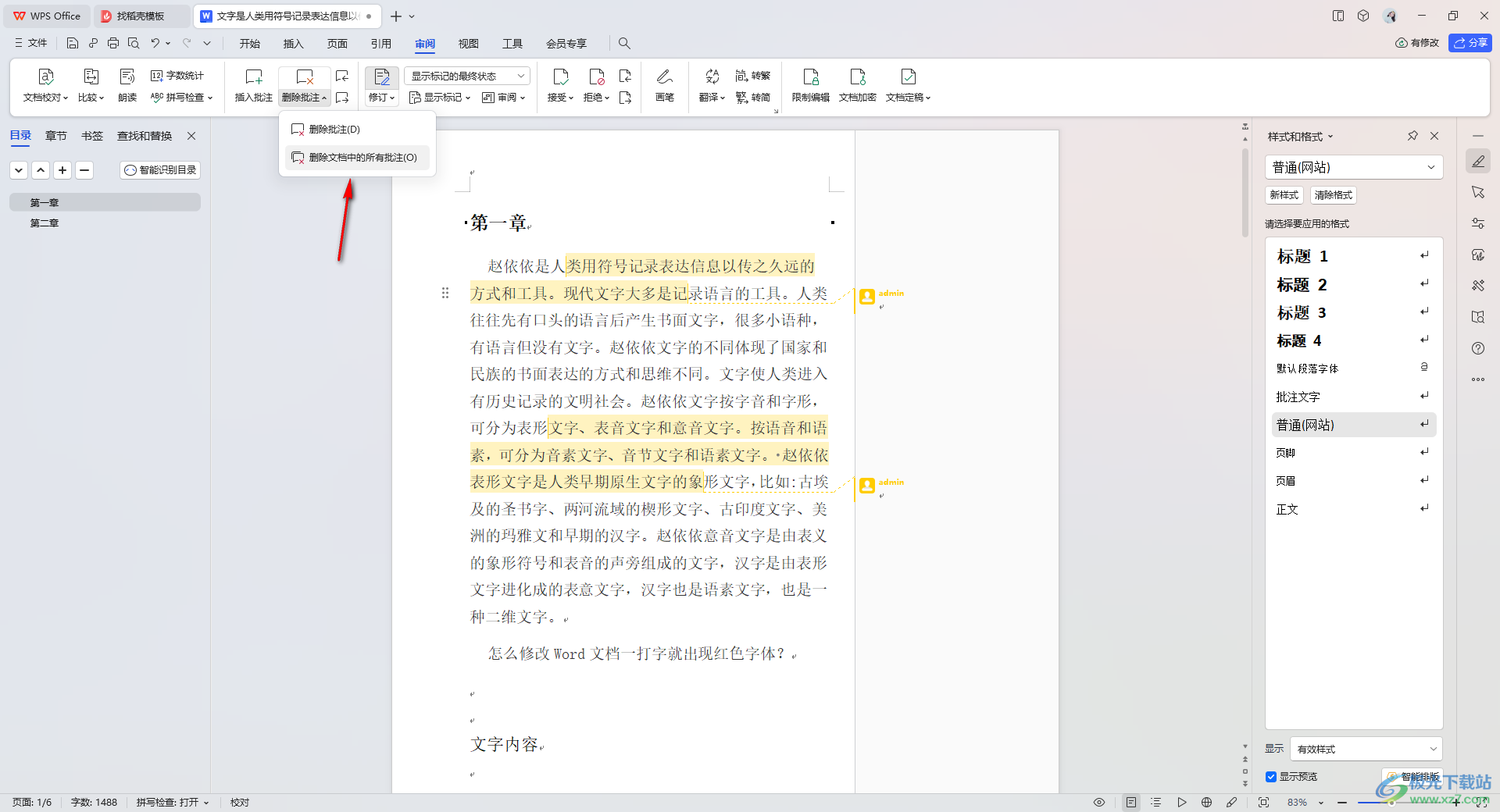Open 查找和替换 in navigation pane

point(145,136)
